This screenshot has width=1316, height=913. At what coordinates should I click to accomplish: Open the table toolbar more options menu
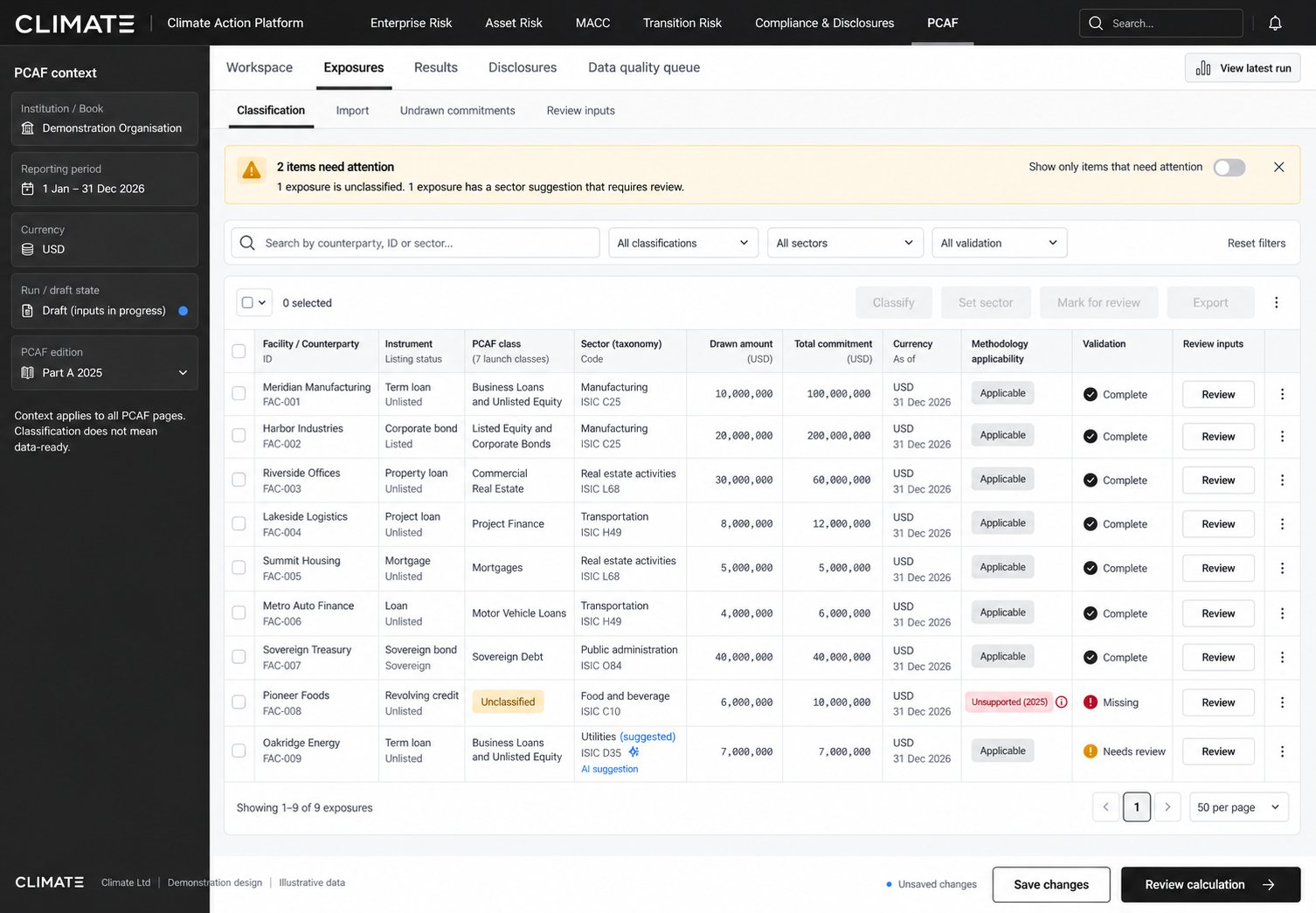[x=1276, y=302]
